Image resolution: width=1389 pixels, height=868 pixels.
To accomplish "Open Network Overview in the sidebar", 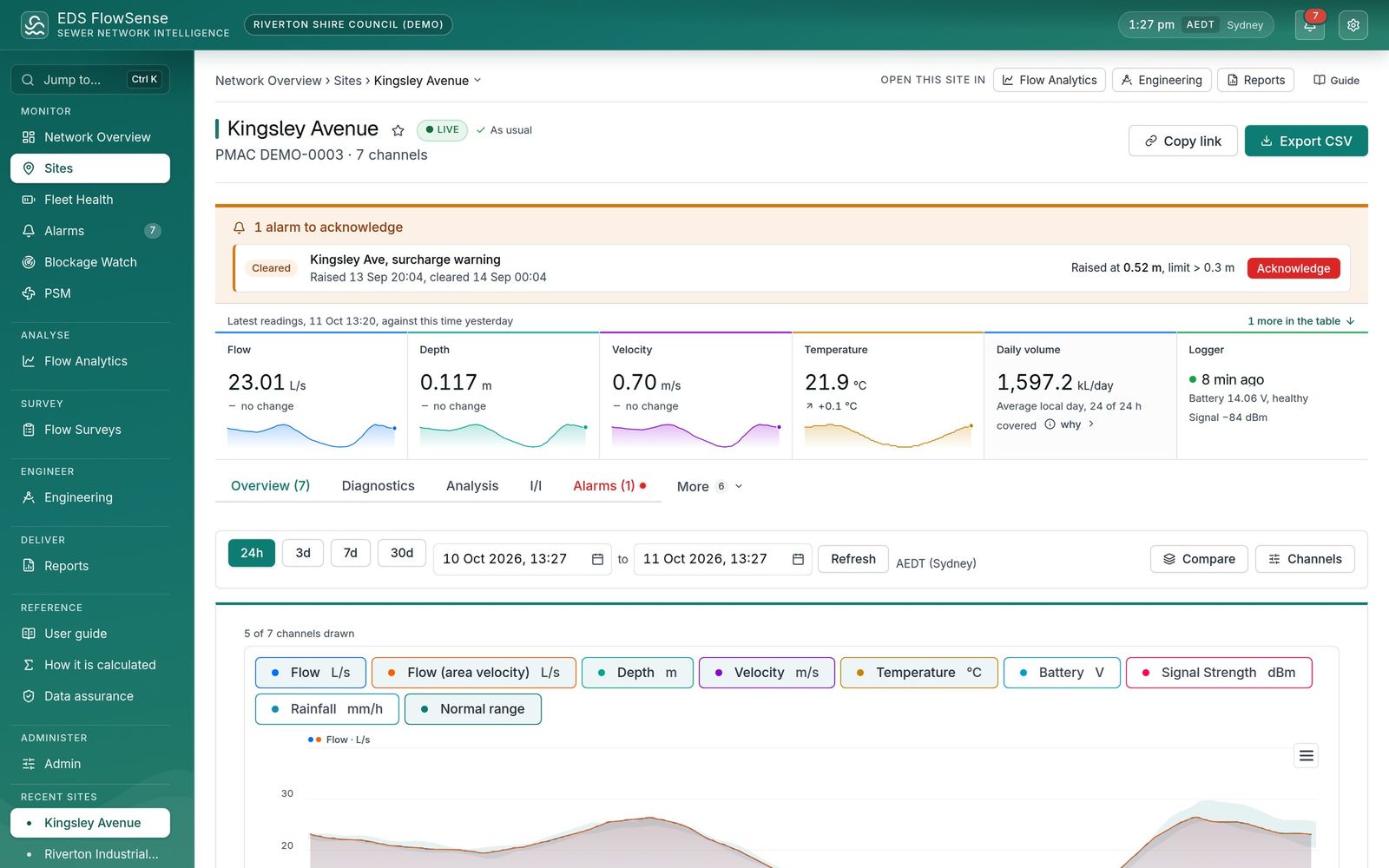I will (x=90, y=137).
